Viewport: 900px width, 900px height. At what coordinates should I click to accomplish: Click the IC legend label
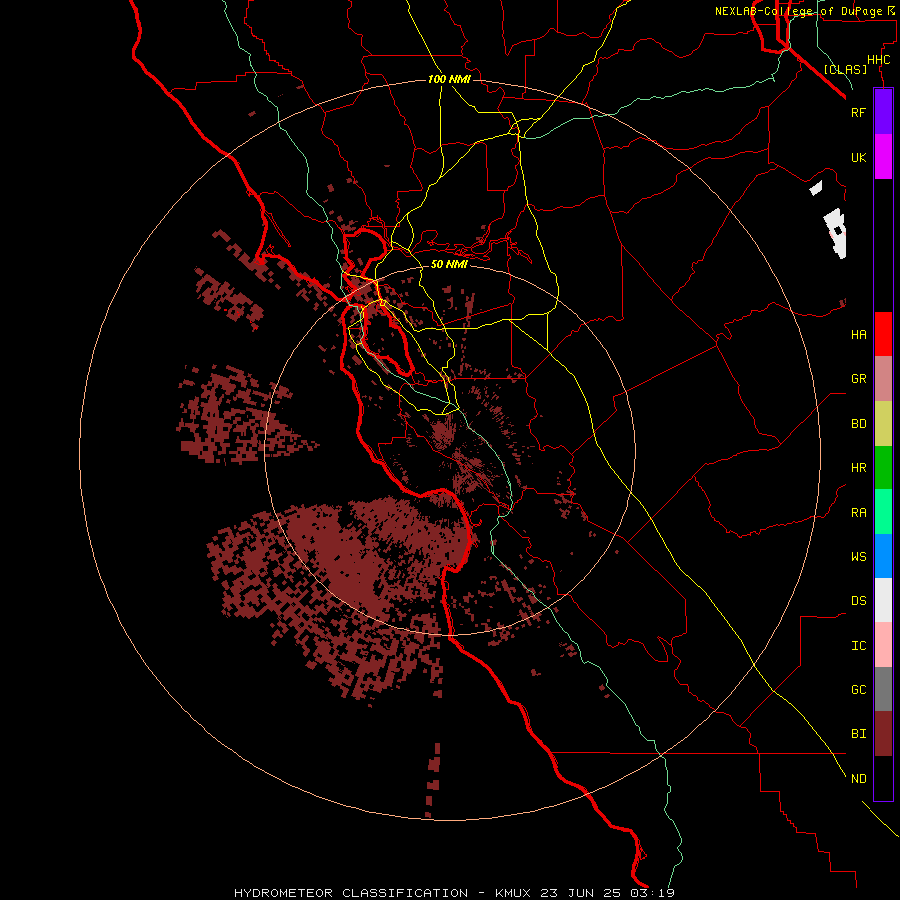(858, 646)
